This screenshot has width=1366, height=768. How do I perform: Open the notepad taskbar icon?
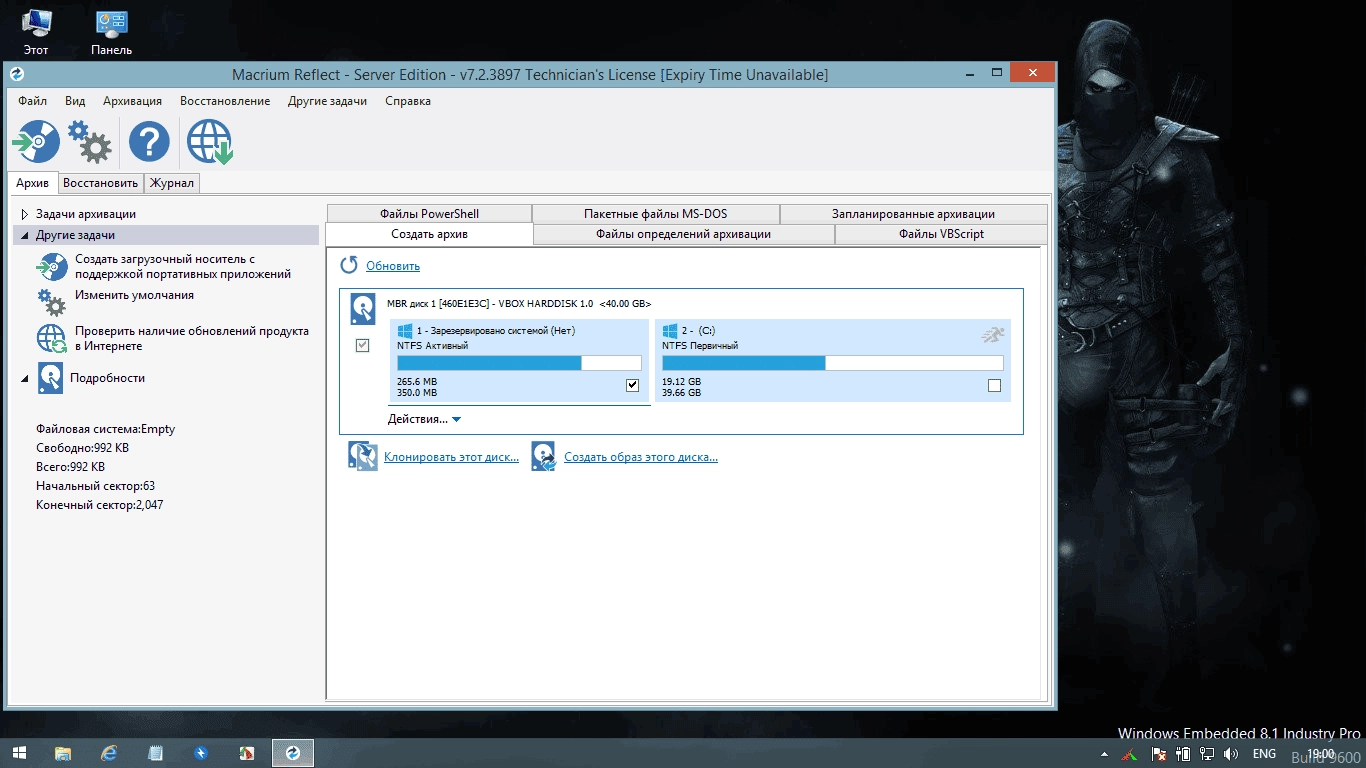coord(155,753)
